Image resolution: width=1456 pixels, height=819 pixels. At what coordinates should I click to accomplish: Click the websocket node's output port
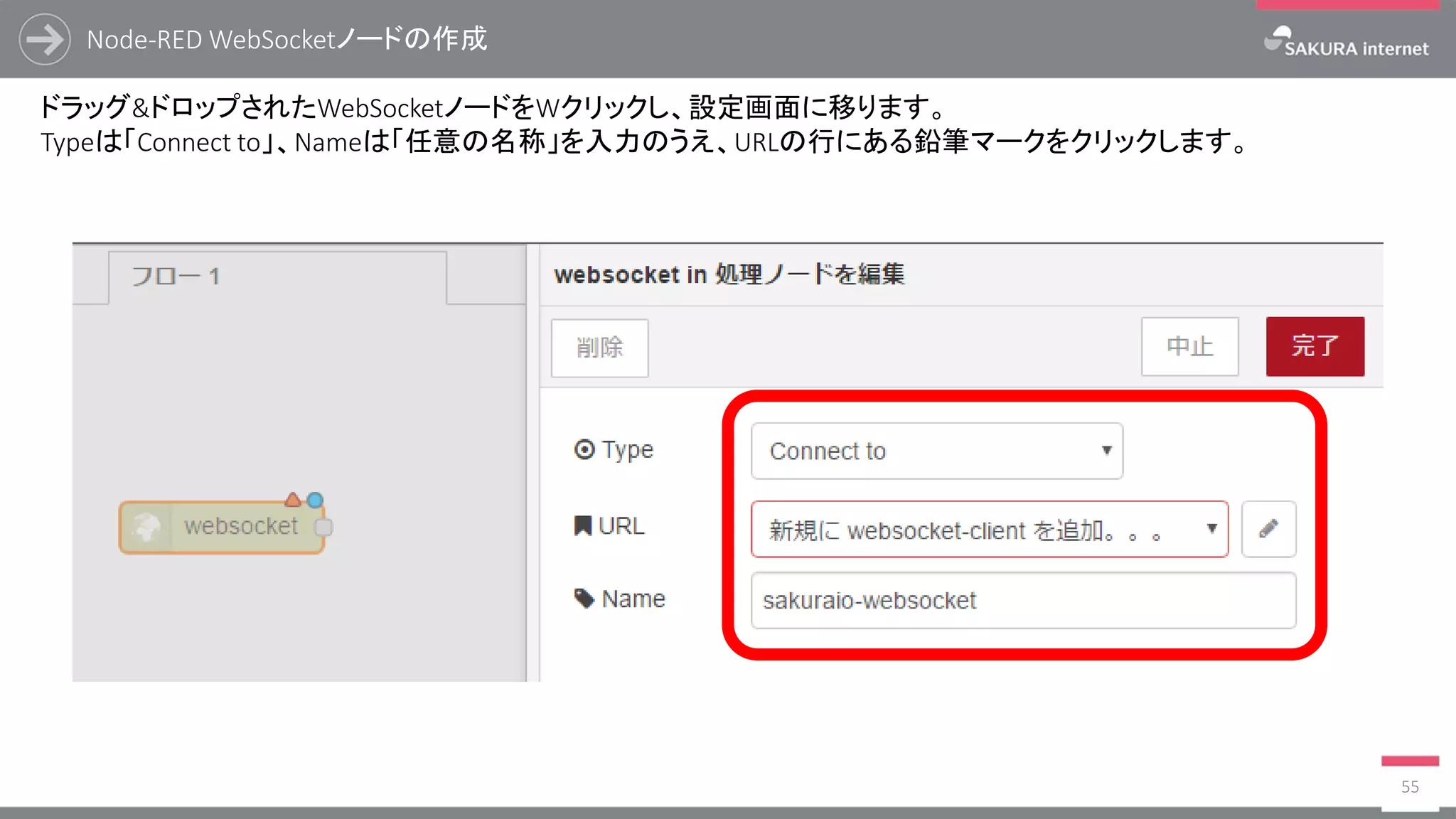pyautogui.click(x=323, y=527)
